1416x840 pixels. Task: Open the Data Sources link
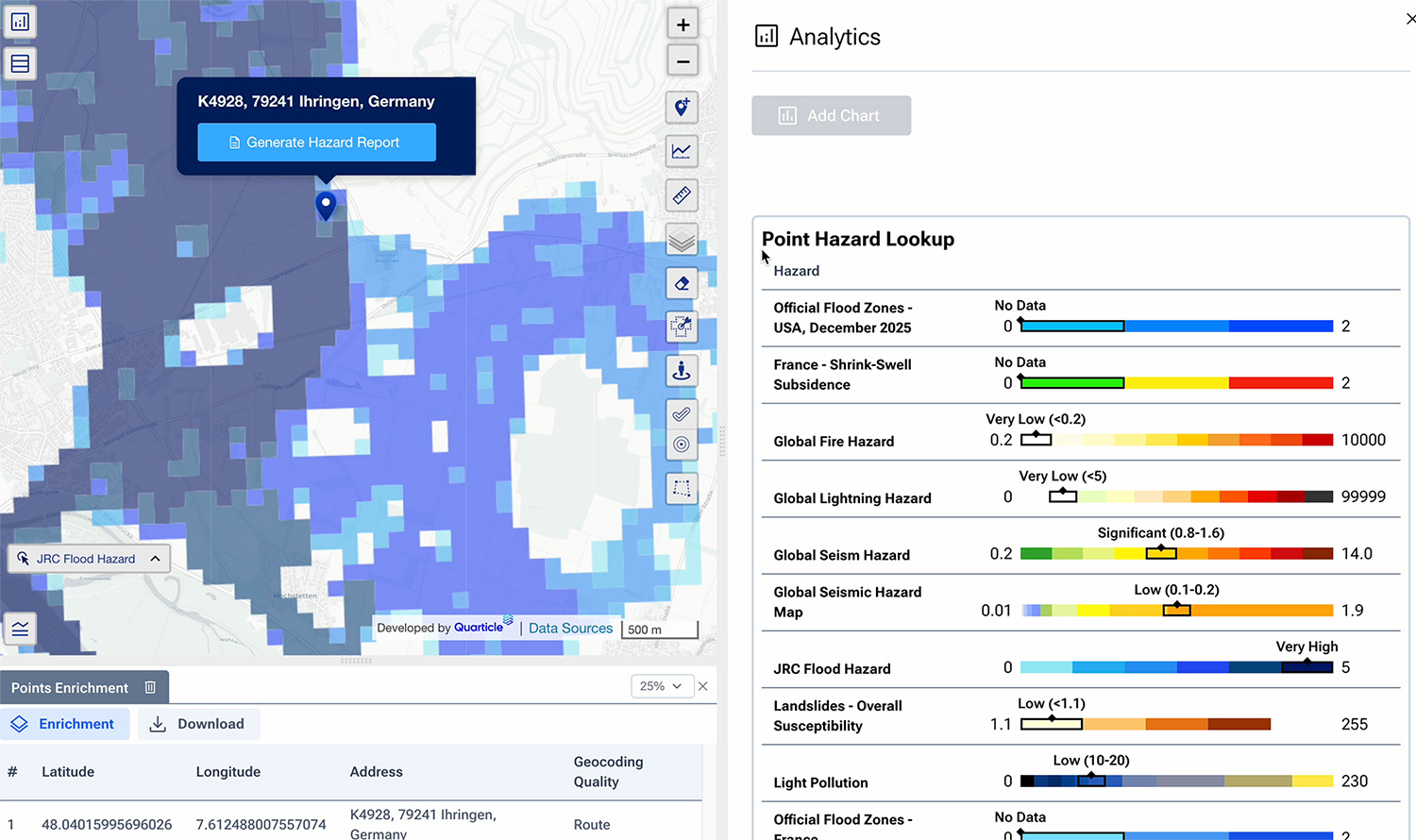(x=570, y=629)
